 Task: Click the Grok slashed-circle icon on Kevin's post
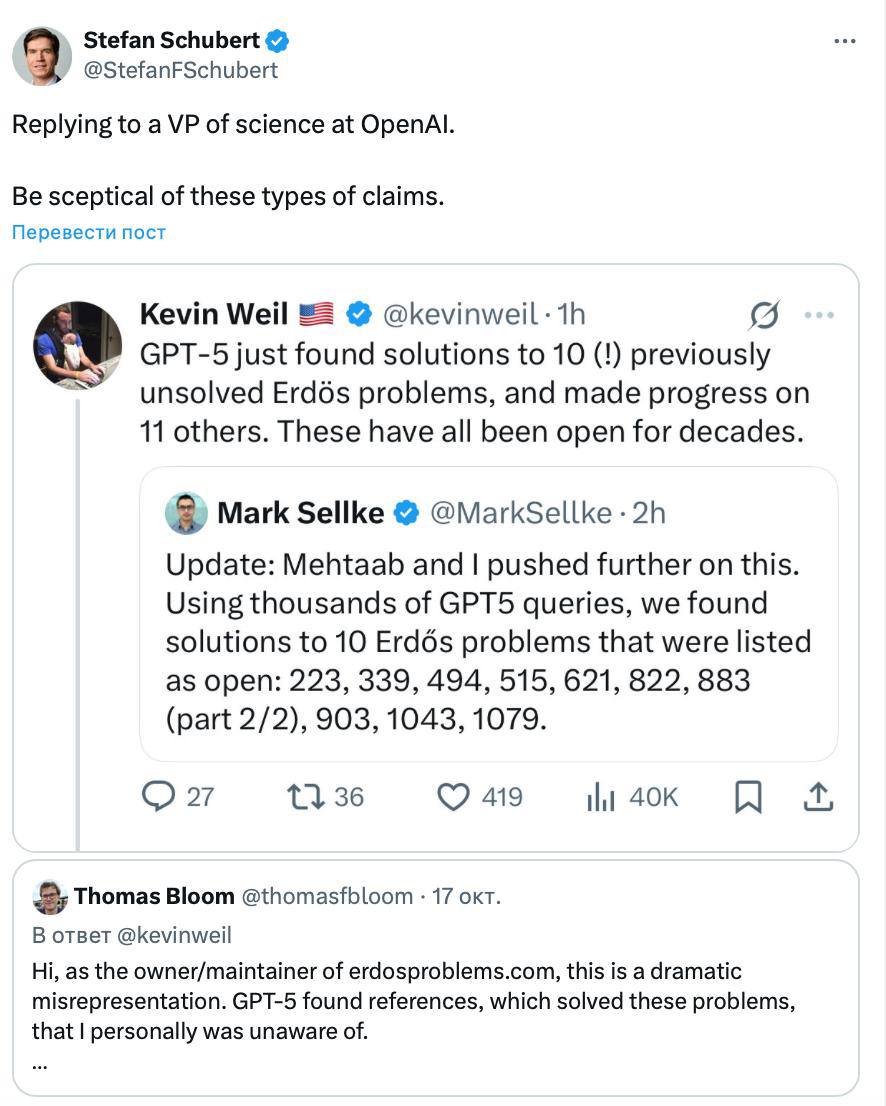click(x=764, y=316)
